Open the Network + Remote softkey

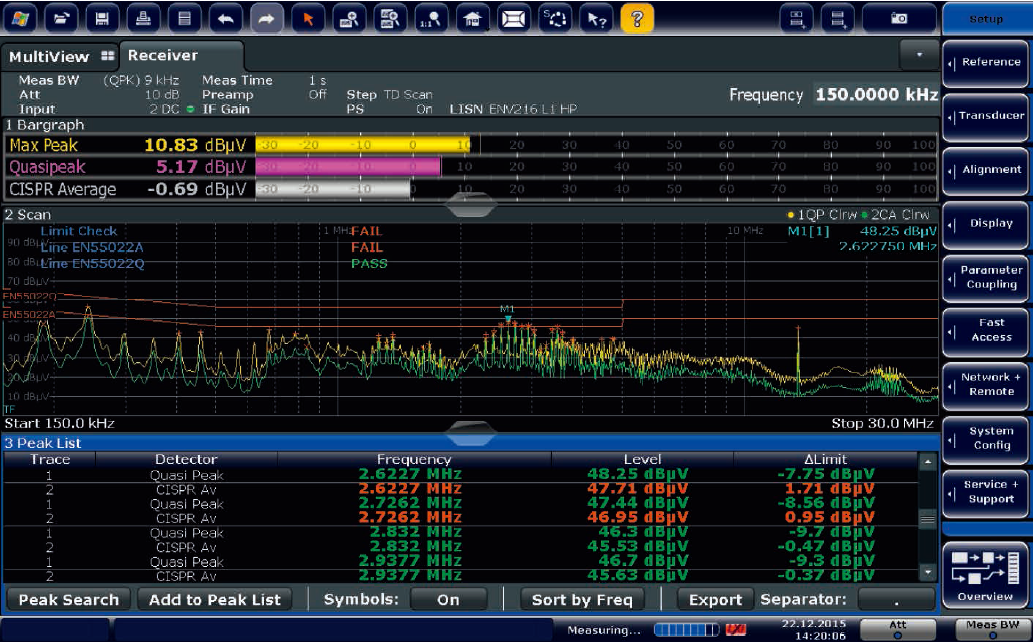pyautogui.click(x=985, y=385)
